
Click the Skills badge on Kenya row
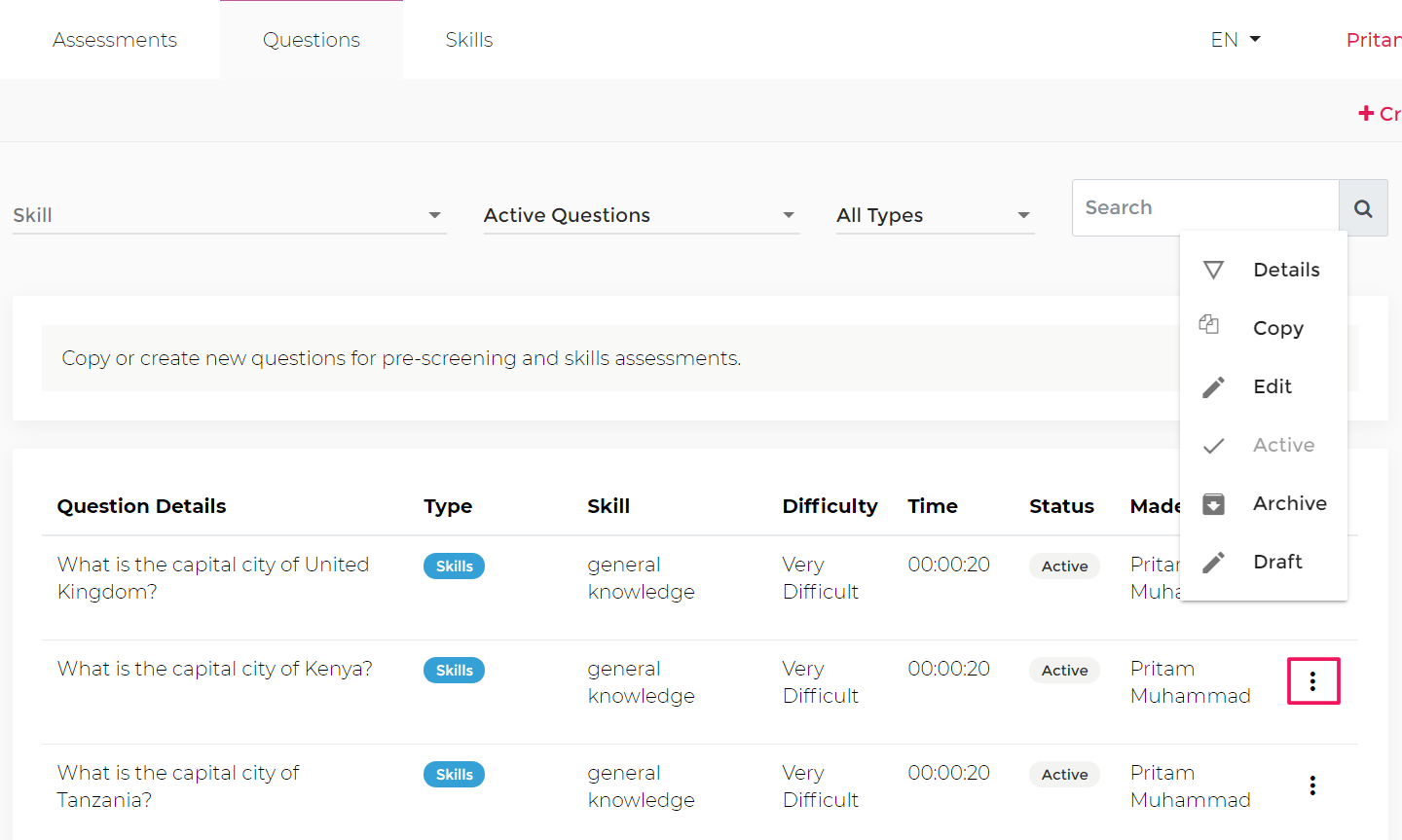(x=454, y=671)
